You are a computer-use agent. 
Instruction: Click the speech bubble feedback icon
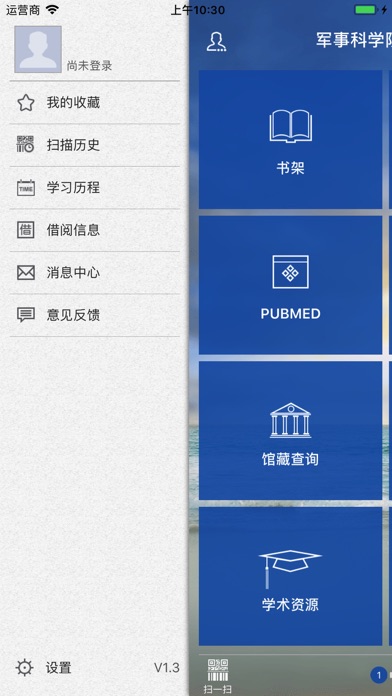click(26, 315)
